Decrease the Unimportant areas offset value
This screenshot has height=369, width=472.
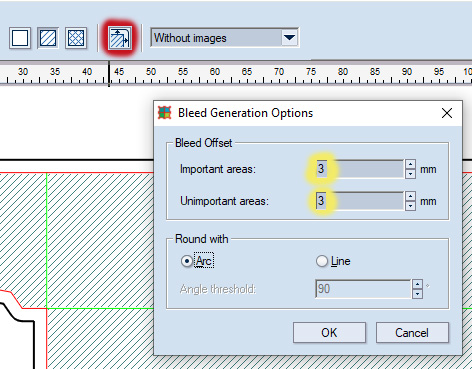pyautogui.click(x=410, y=206)
